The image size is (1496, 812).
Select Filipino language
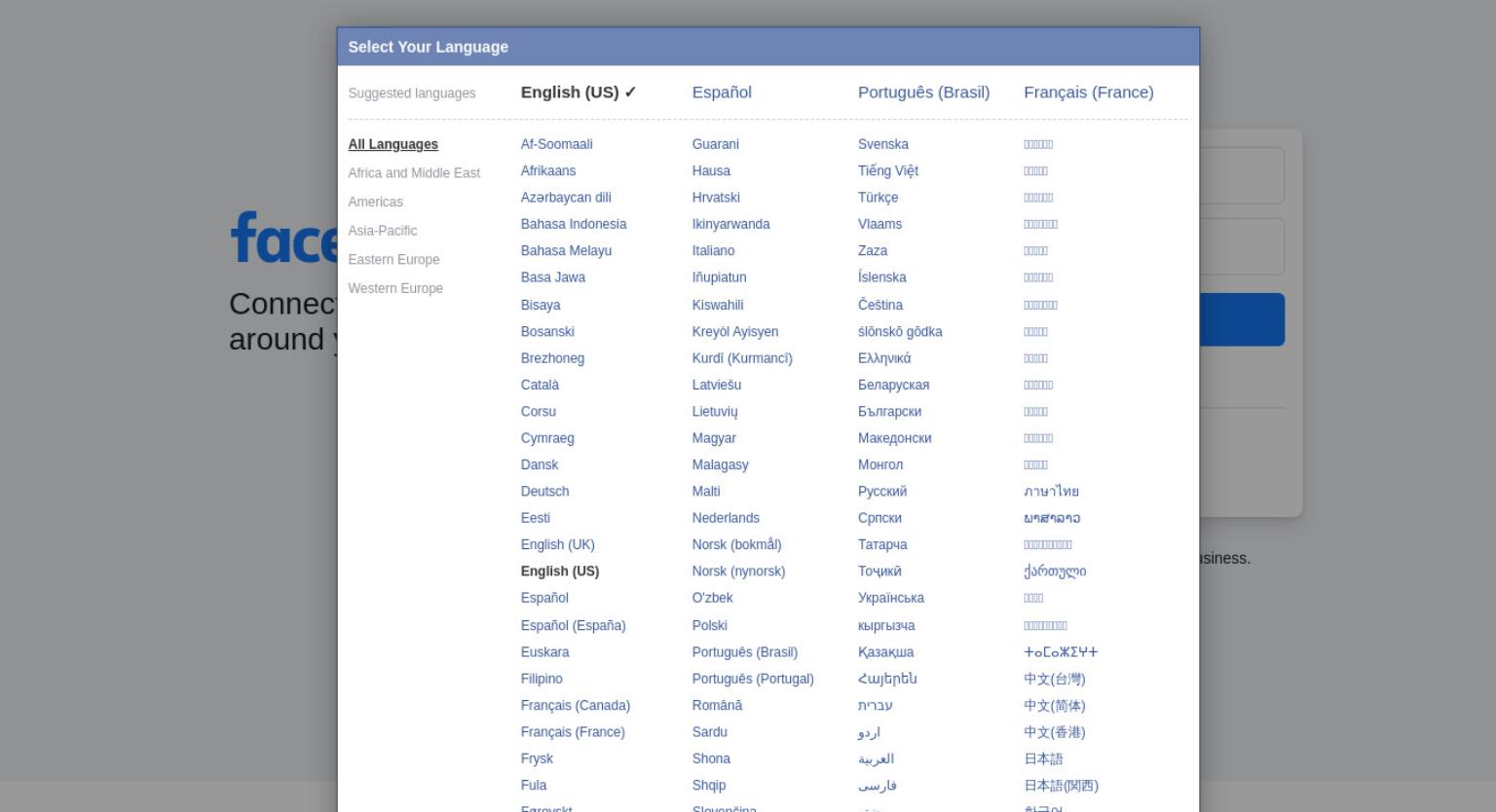542,679
